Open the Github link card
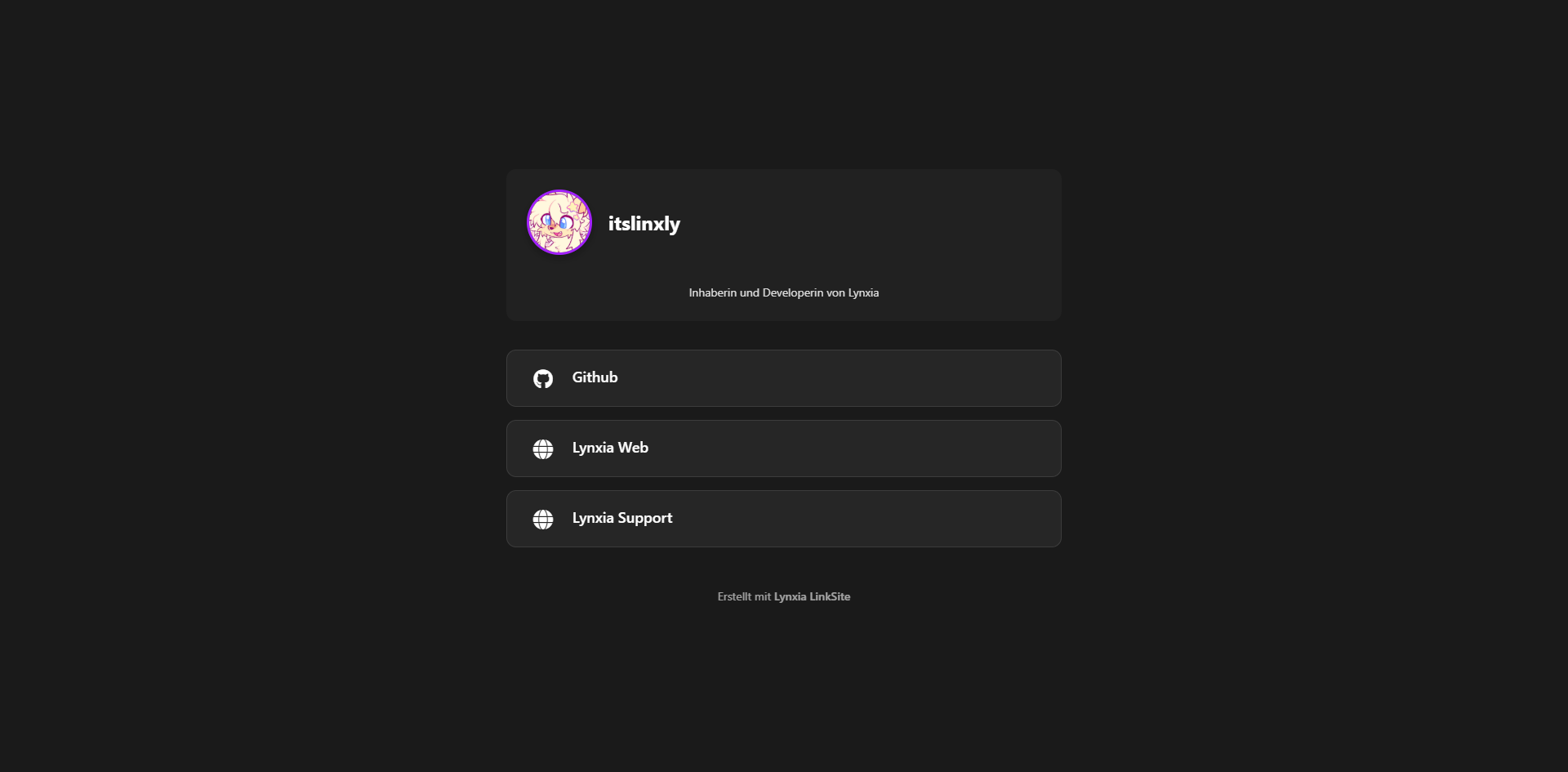The height and width of the screenshot is (772, 1568). coord(784,378)
